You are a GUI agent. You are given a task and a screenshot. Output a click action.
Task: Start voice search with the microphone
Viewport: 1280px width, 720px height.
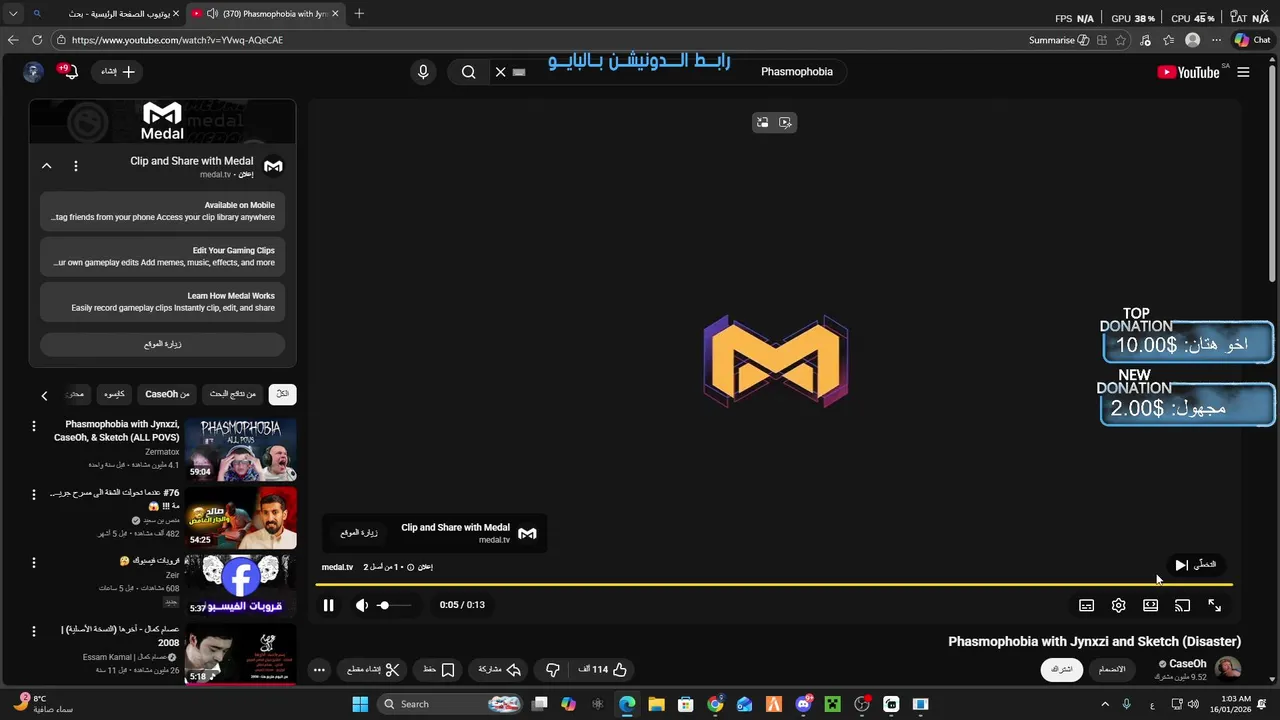[x=423, y=72]
